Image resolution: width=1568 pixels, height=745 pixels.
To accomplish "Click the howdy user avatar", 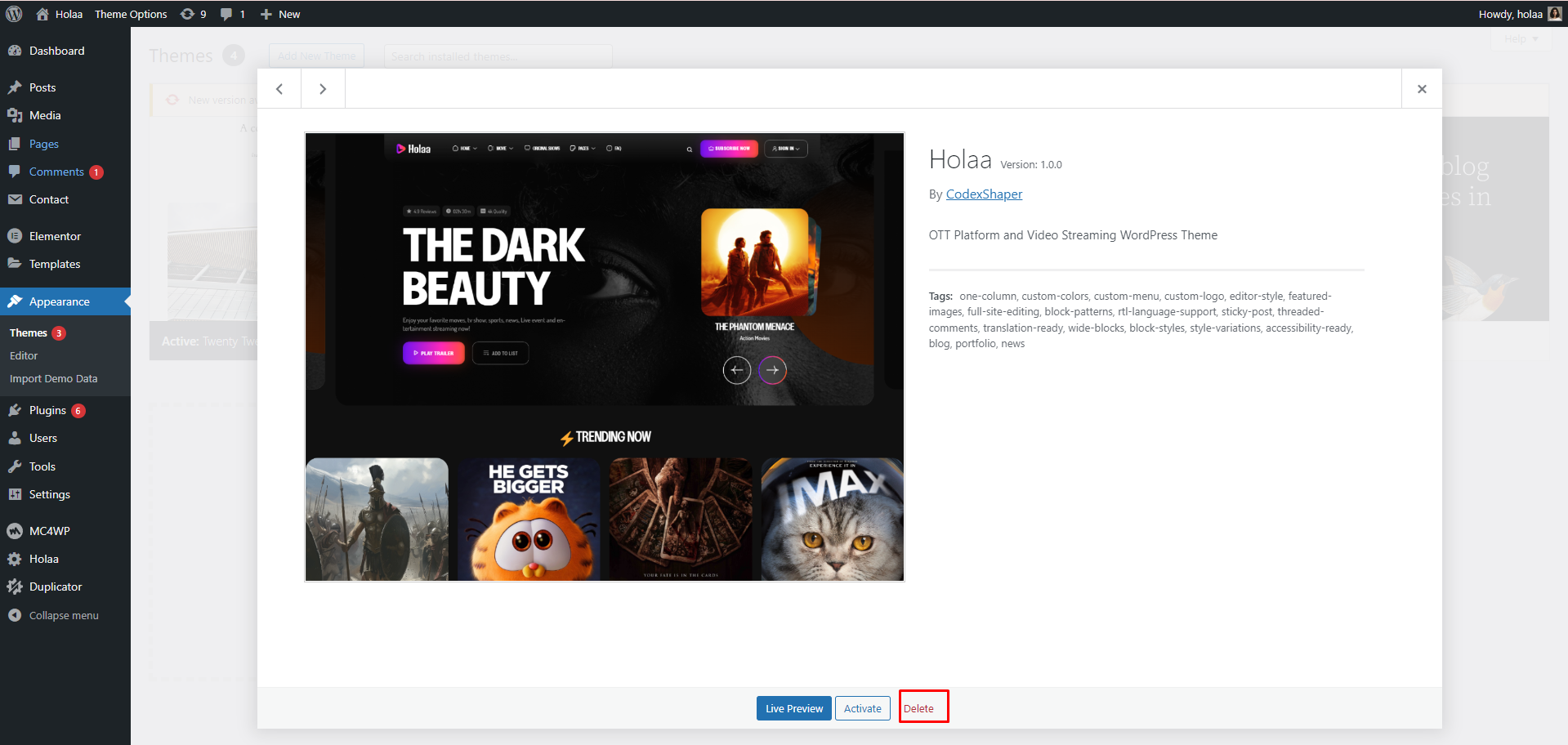I will (1554, 14).
